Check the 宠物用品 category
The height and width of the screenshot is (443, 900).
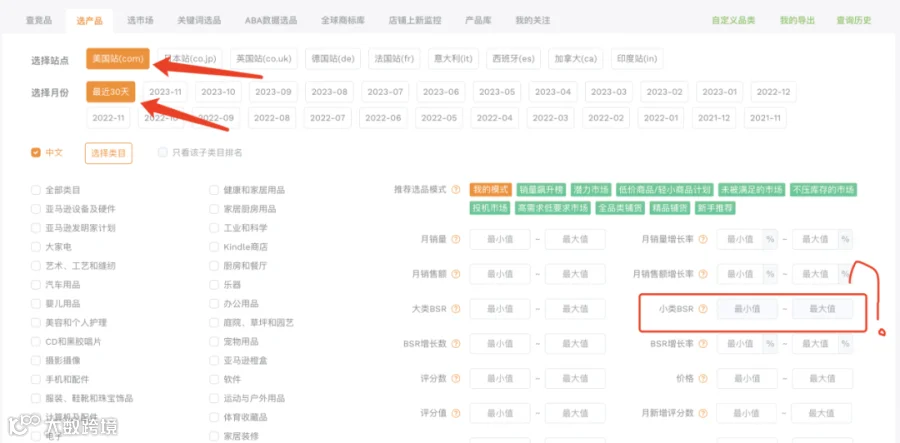pos(214,341)
